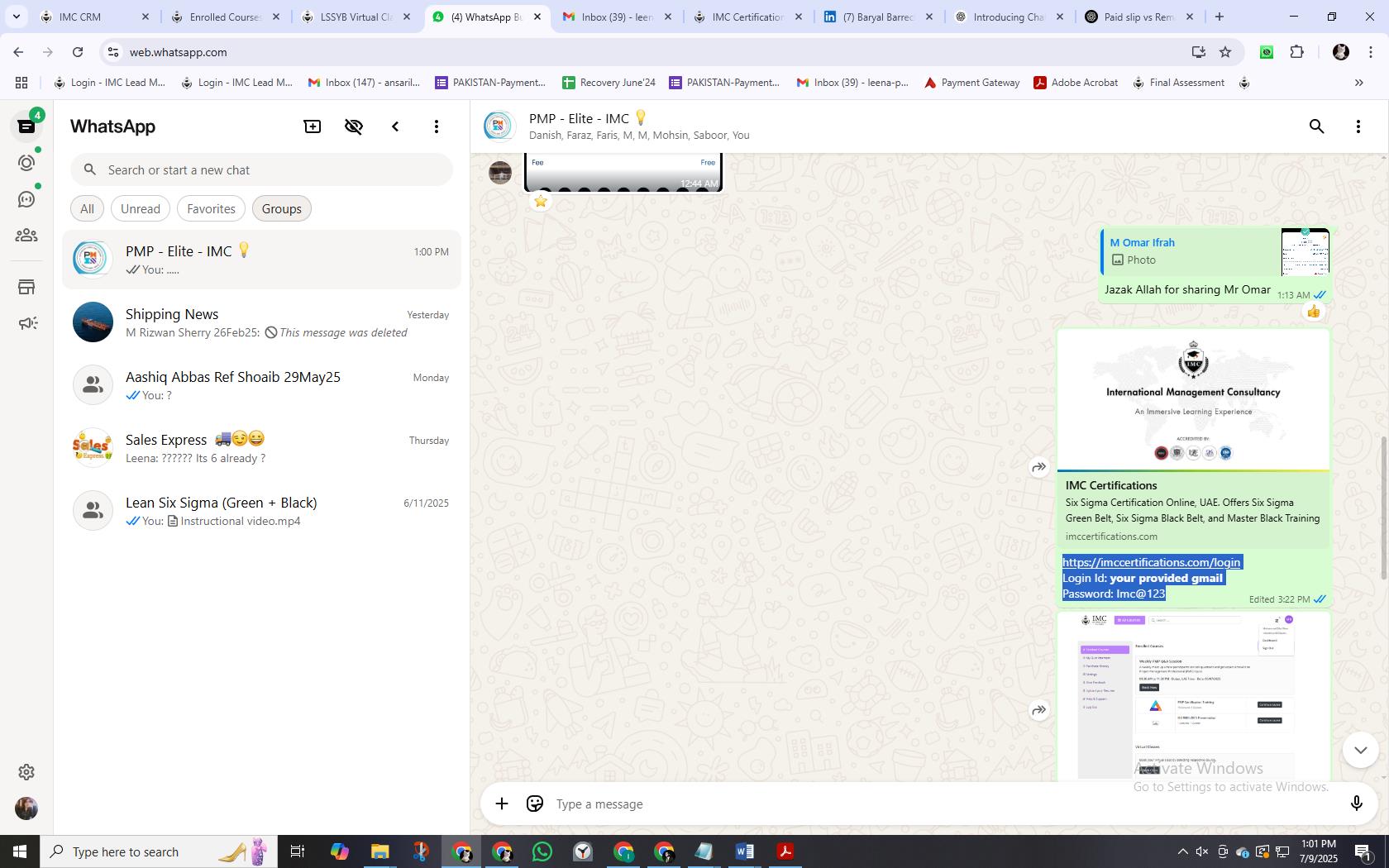This screenshot has width=1389, height=868.
Task: Open Aashiq Abbas Ref Shoaib 29May25 chat
Action: pyautogui.click(x=261, y=385)
